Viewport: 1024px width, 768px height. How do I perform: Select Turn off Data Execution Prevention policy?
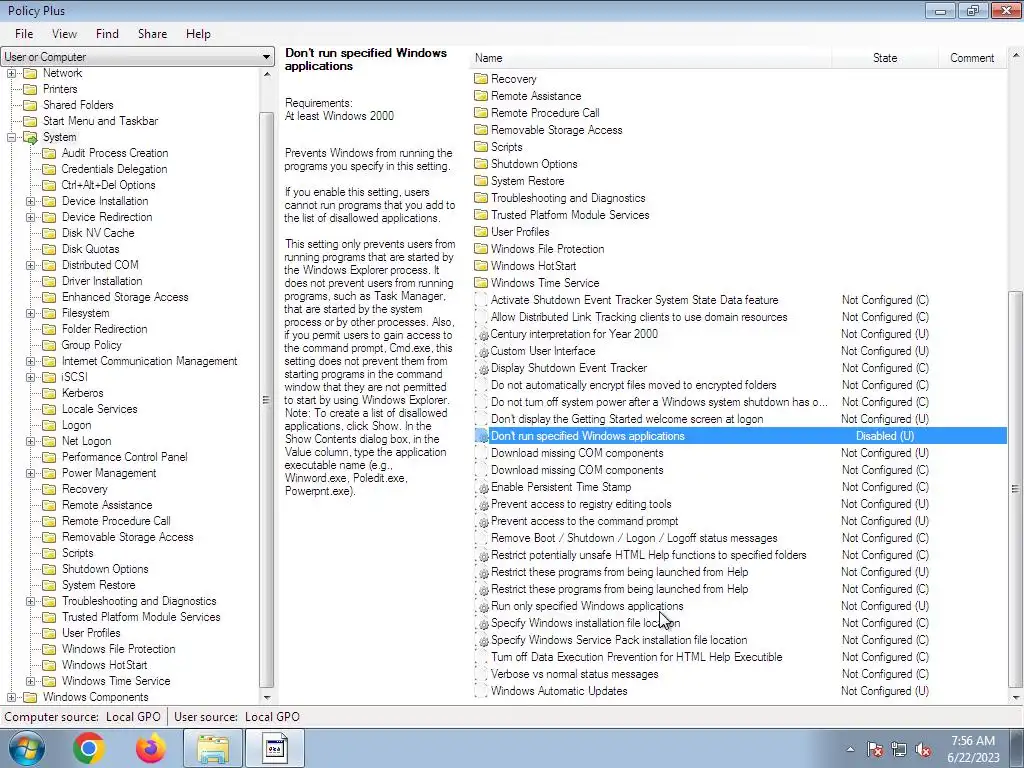740,657
